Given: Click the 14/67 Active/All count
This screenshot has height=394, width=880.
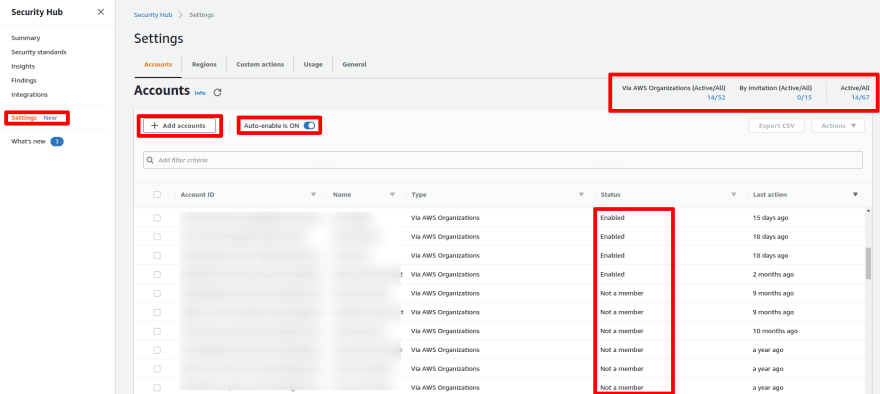Looking at the screenshot, I should (860, 97).
